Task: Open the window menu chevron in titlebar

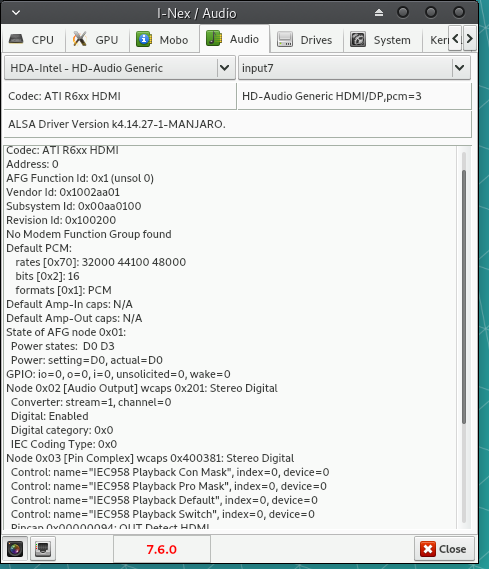Action: (16, 13)
